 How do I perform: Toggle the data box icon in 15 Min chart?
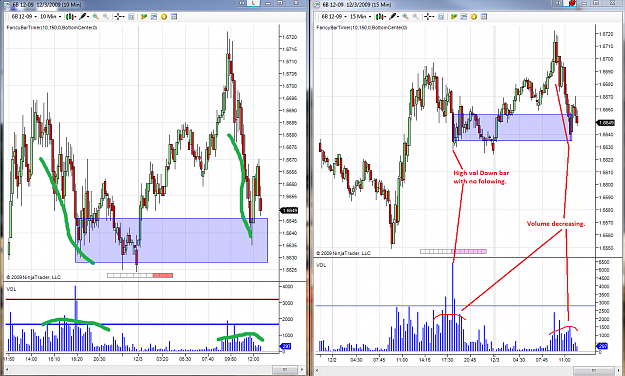click(x=441, y=17)
